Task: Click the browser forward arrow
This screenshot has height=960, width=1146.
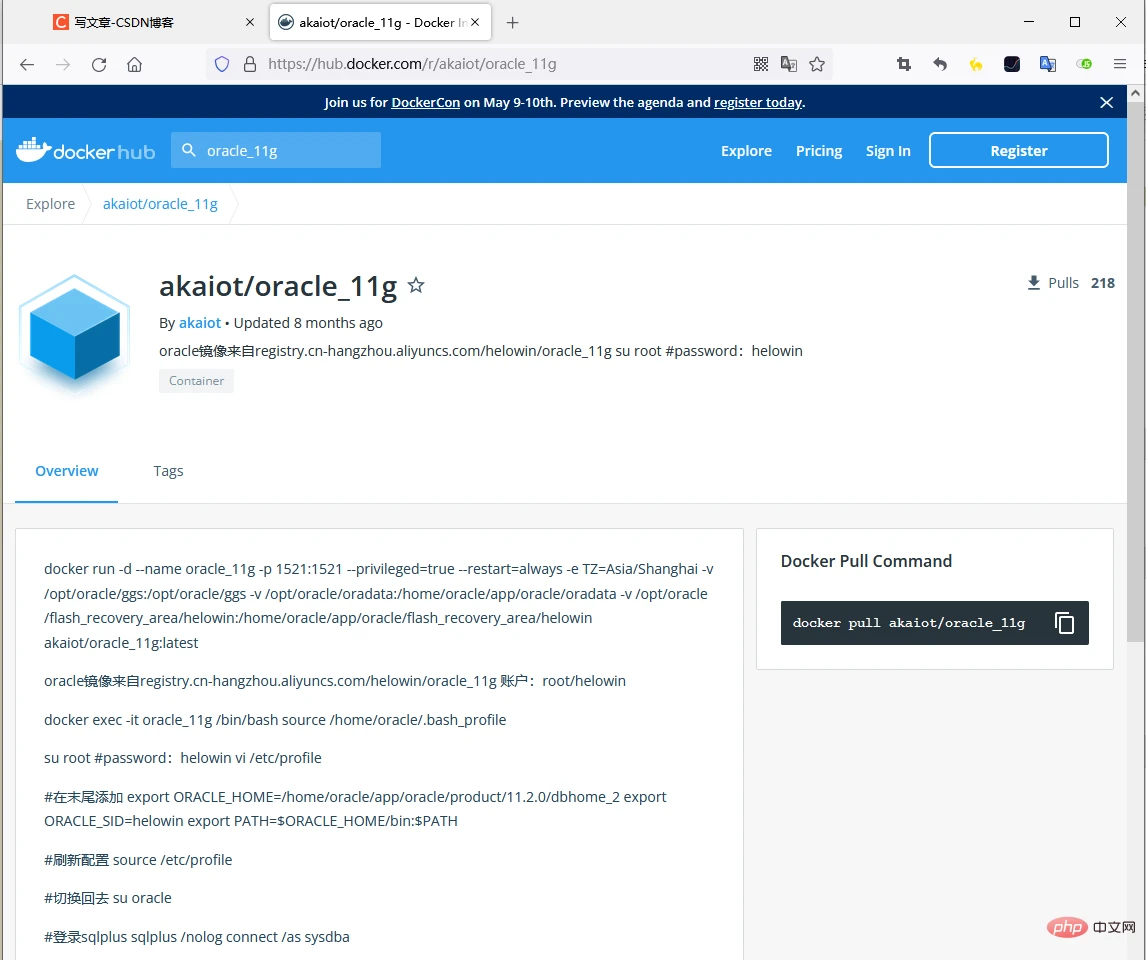Action: pyautogui.click(x=64, y=64)
